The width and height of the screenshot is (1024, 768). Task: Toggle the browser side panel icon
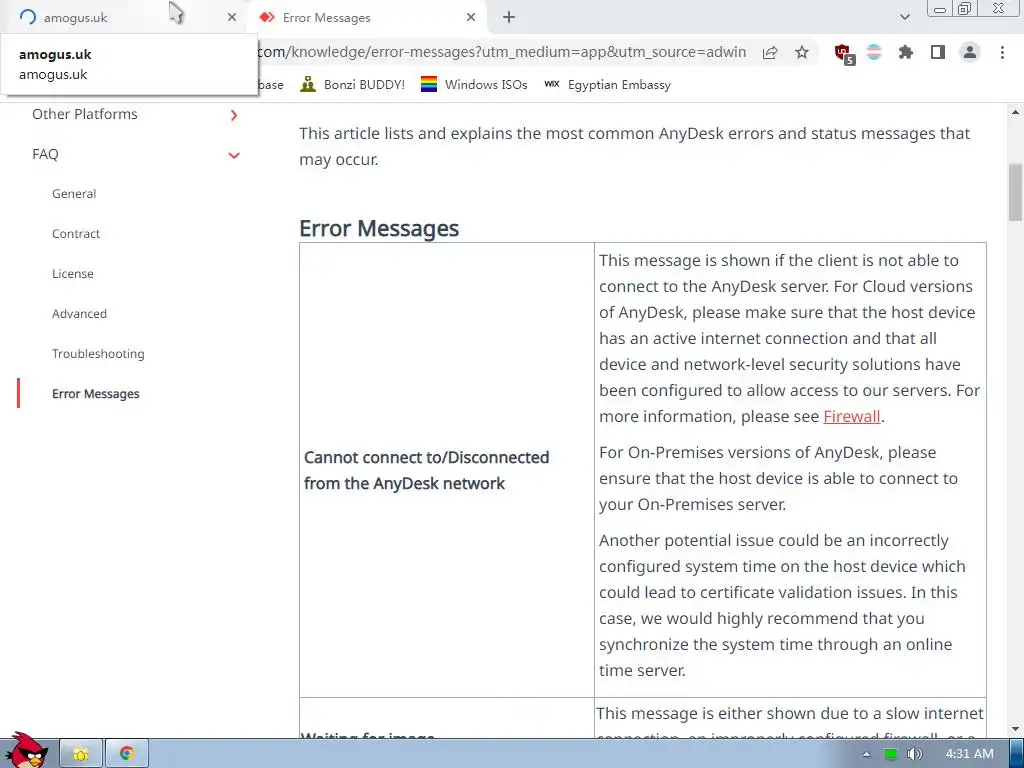tap(938, 52)
